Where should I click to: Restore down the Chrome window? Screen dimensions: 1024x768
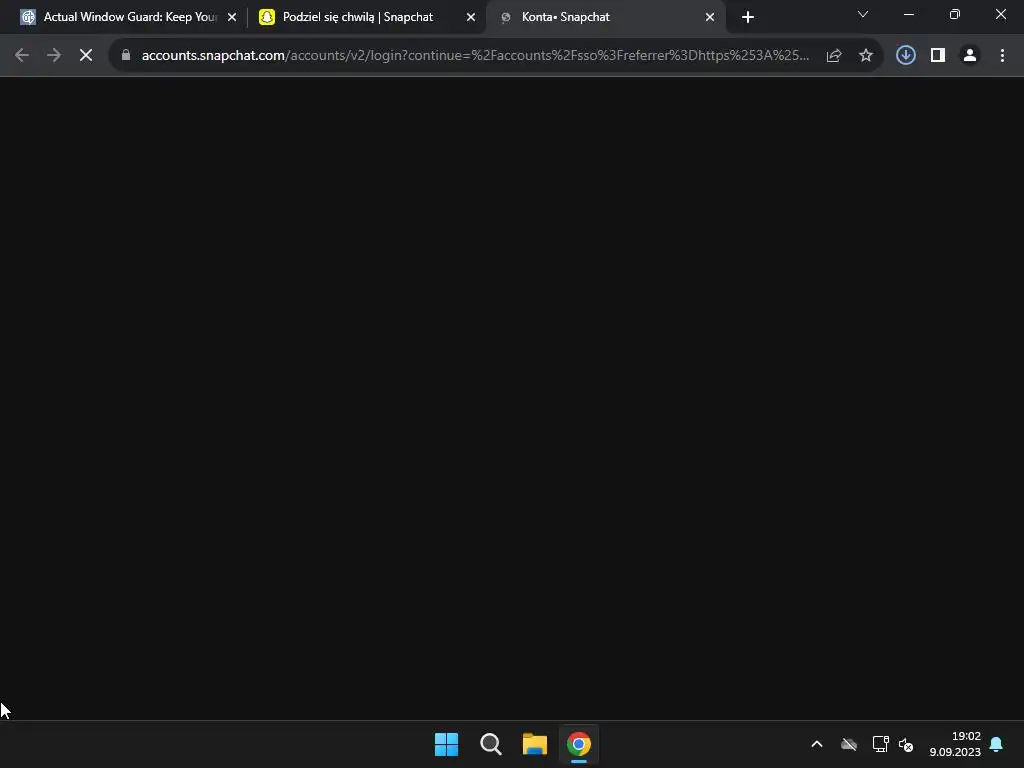point(955,14)
